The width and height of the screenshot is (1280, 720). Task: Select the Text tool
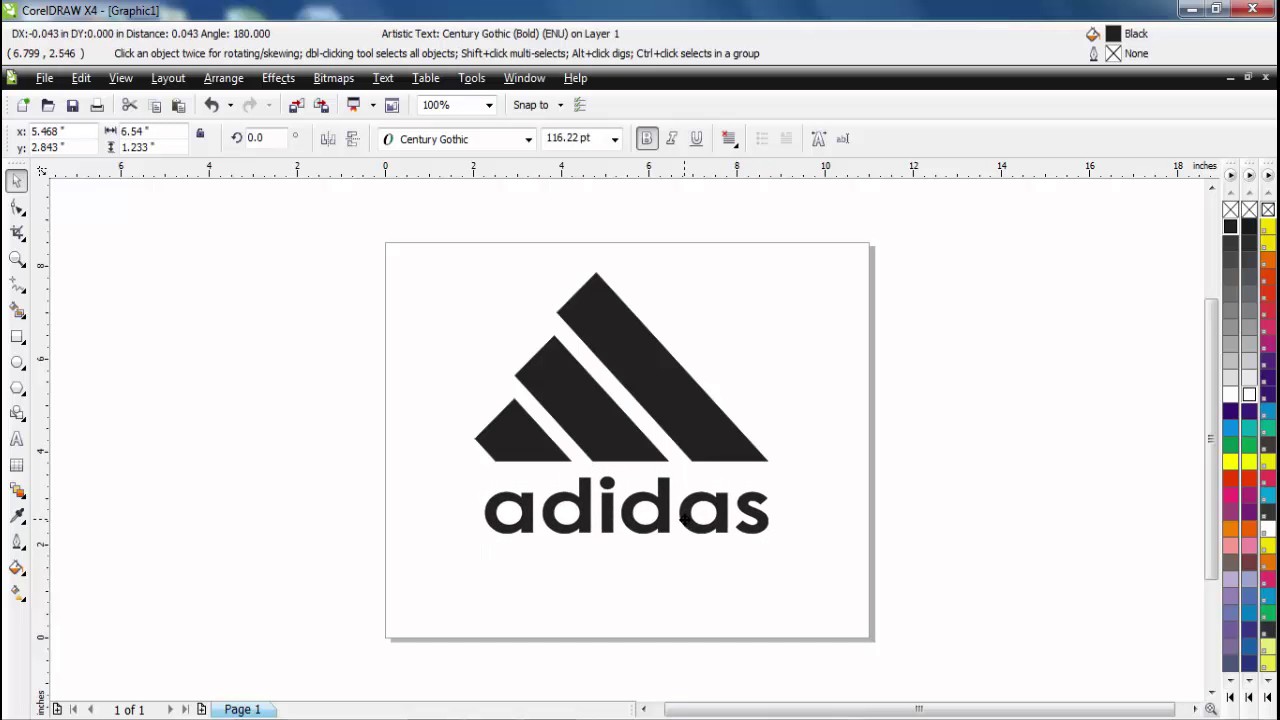(x=17, y=439)
